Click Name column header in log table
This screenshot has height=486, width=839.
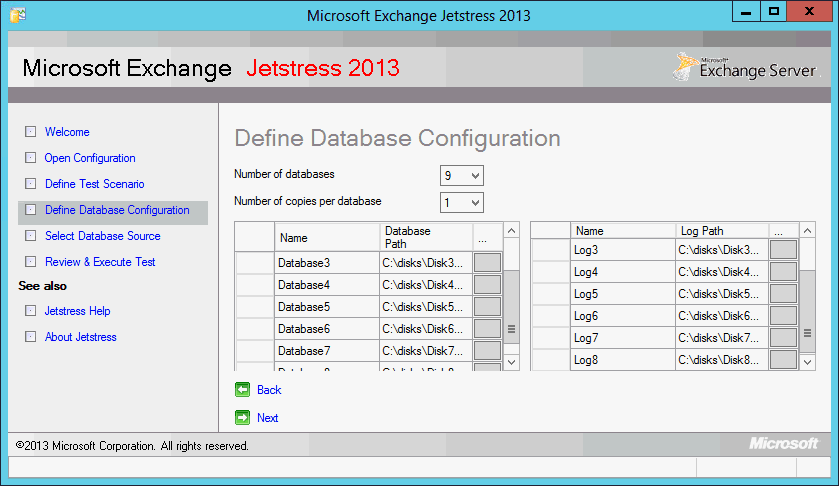click(x=623, y=231)
